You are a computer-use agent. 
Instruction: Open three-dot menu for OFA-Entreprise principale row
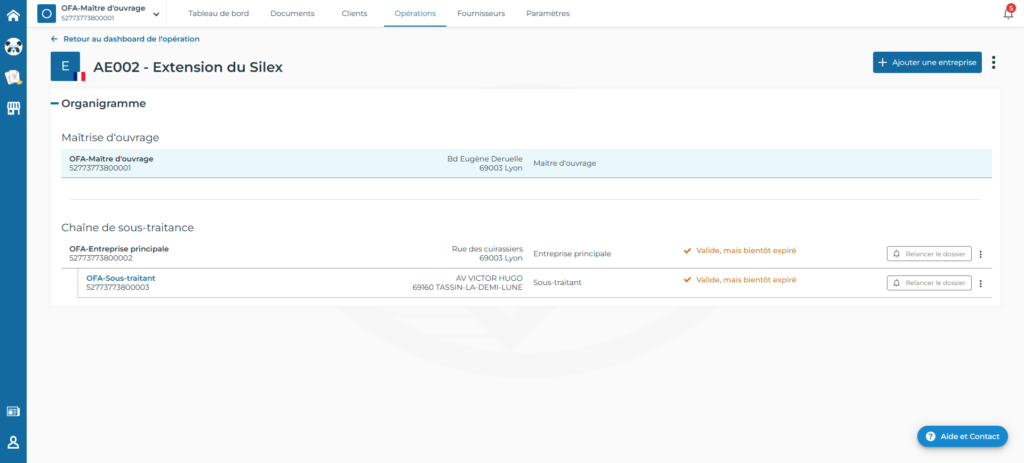tap(980, 254)
